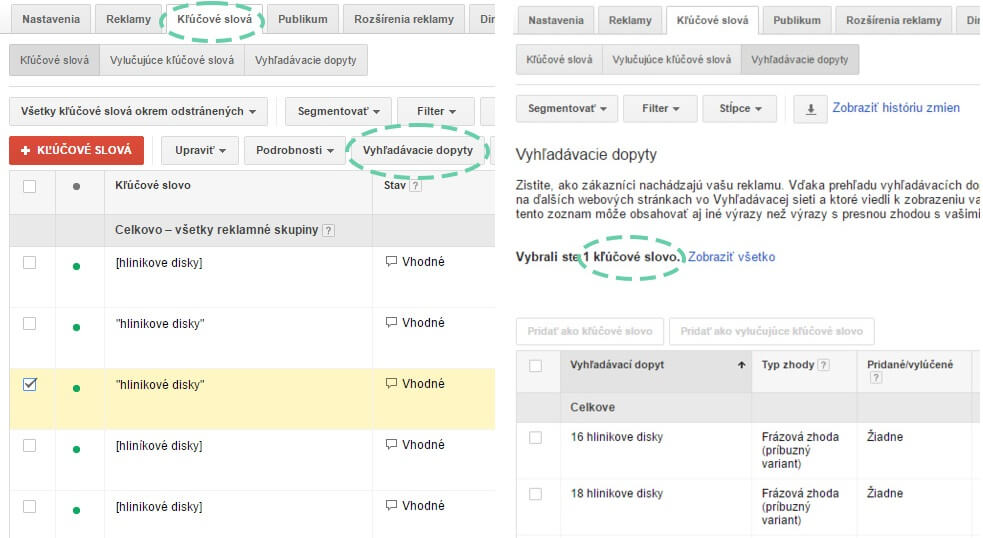Sort by Kľúčové slovo column header
Image resolution: width=983 pixels, height=538 pixels.
(x=153, y=186)
